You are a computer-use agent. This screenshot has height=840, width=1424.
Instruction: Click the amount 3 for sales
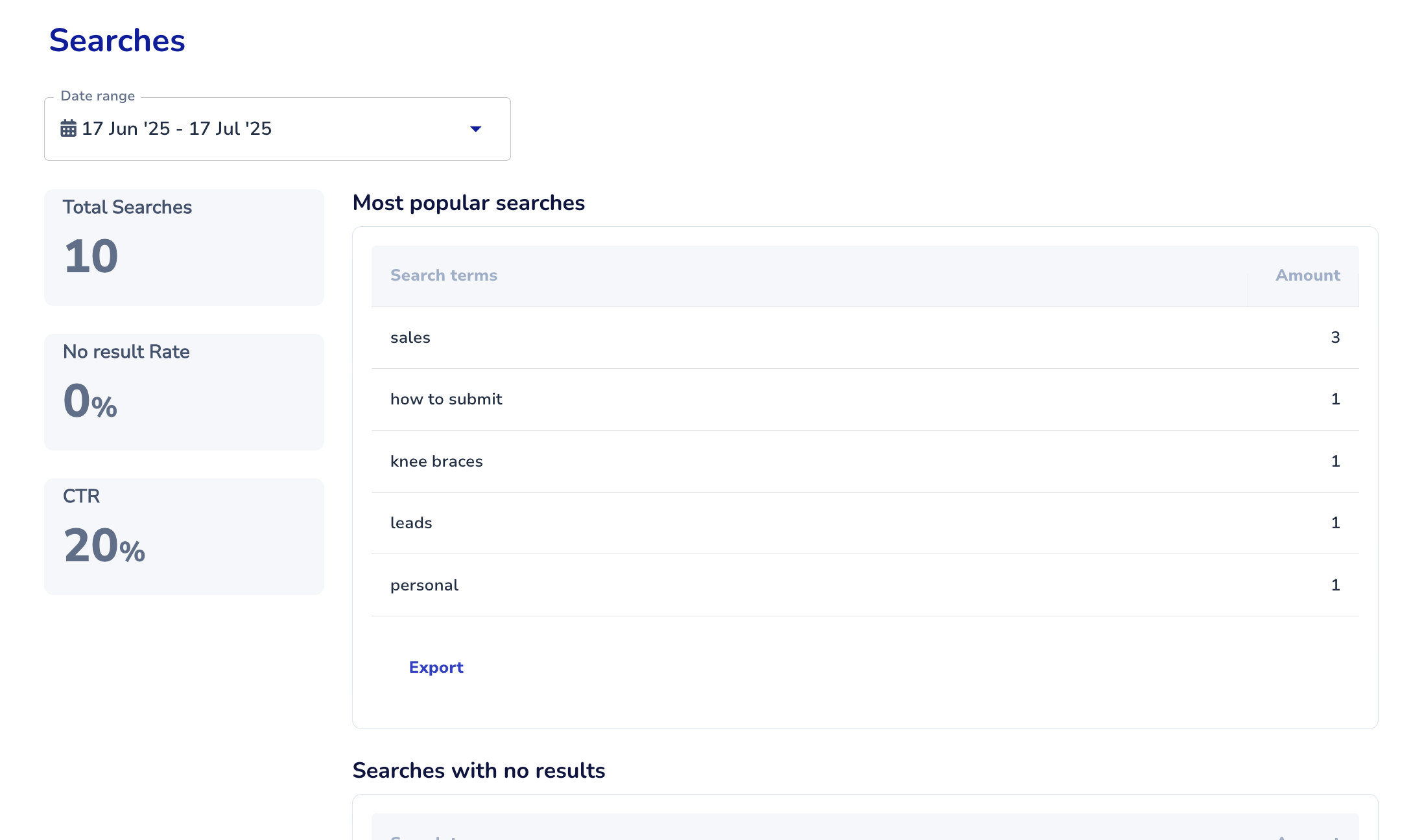(x=1335, y=337)
